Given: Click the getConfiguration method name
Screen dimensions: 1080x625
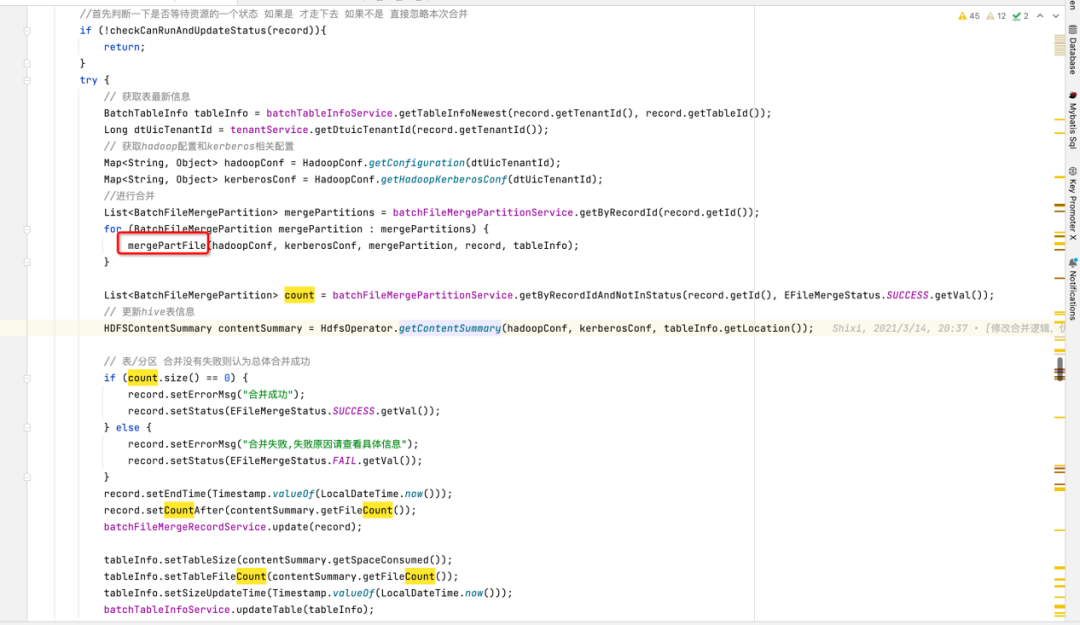Looking at the screenshot, I should 417,163.
